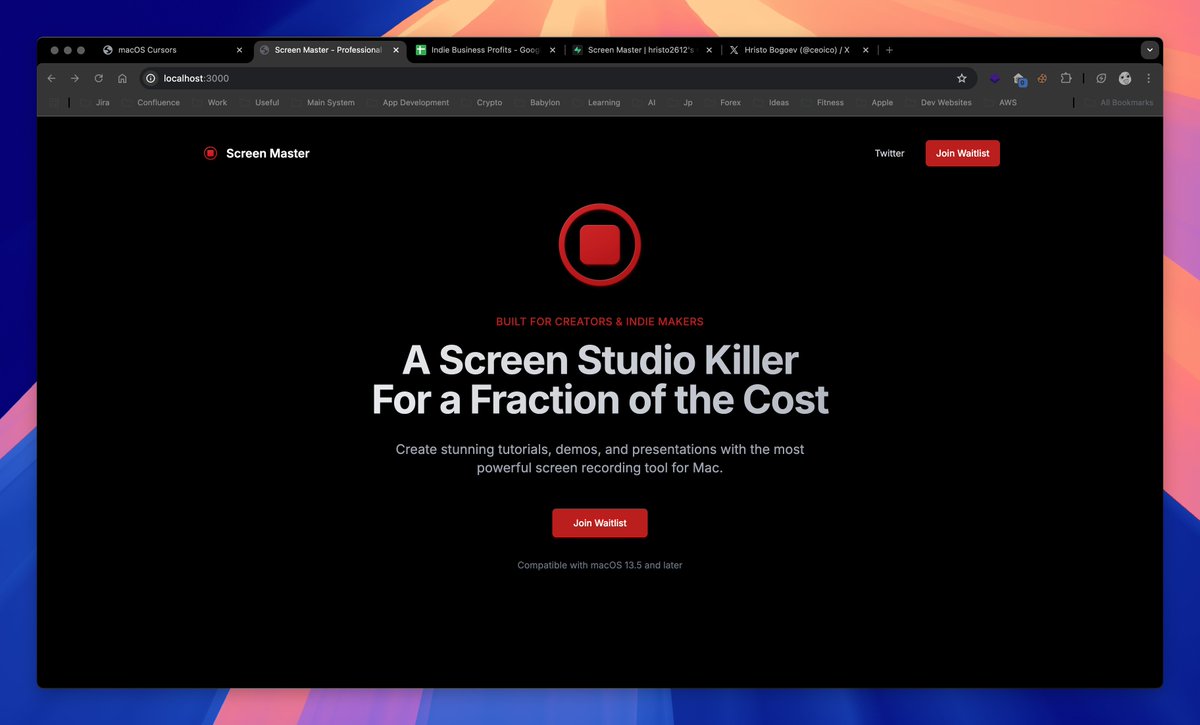Open the Useful bookmarks folder
The image size is (1200, 725).
(x=259, y=102)
